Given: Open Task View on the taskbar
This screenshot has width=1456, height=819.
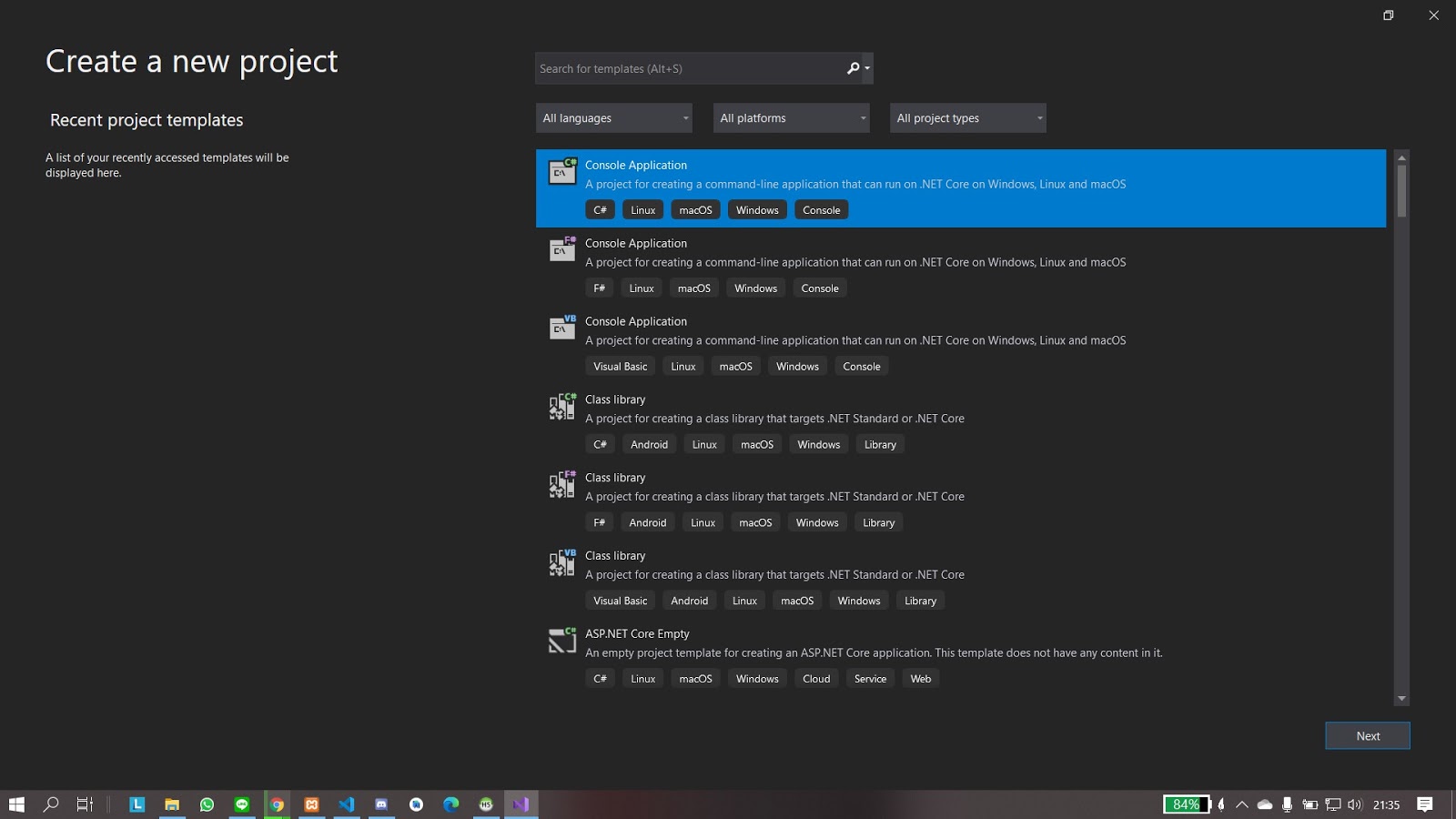Looking at the screenshot, I should pos(85,804).
